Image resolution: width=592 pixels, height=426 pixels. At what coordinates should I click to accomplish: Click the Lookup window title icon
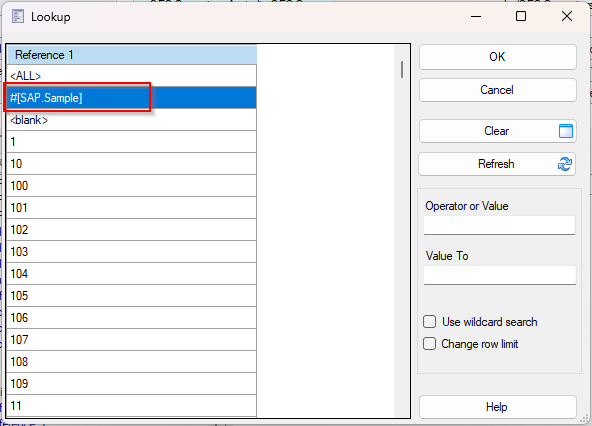pyautogui.click(x=17, y=17)
